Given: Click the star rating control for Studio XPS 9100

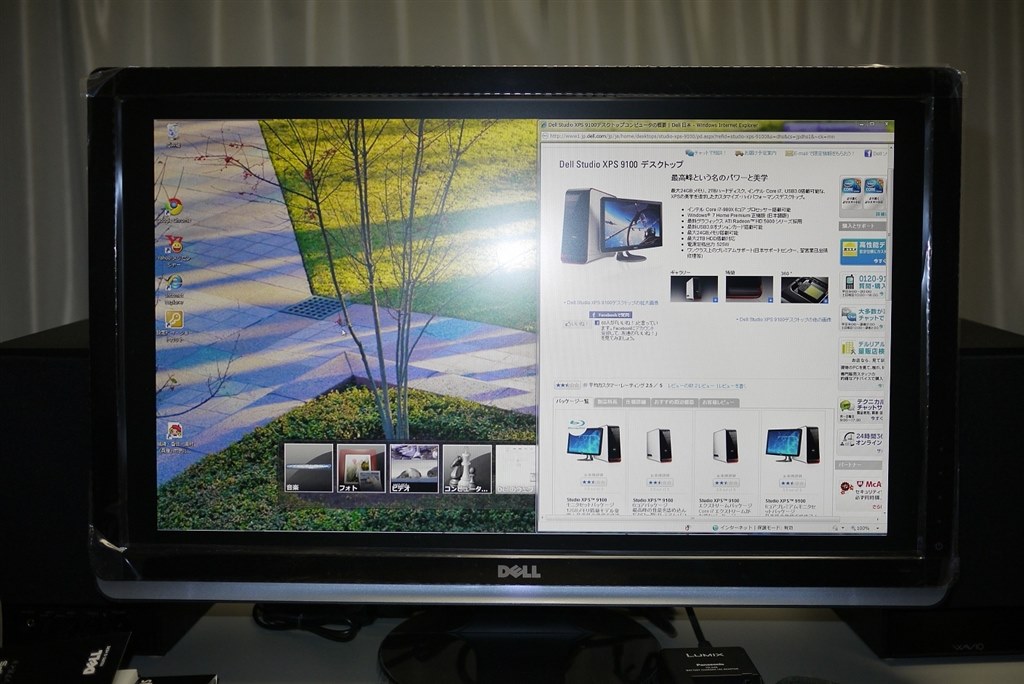Looking at the screenshot, I should (x=561, y=384).
